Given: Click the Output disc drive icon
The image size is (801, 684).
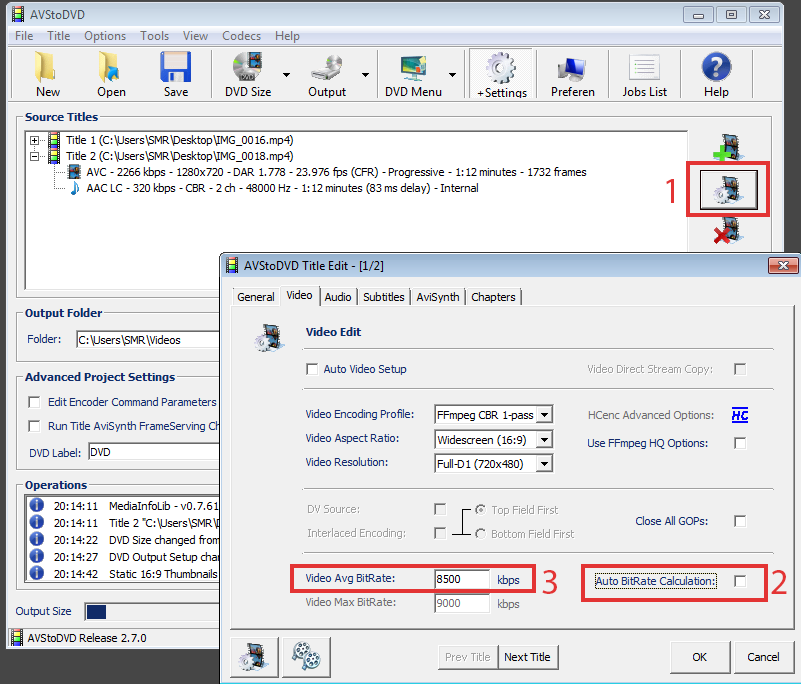Looking at the screenshot, I should [327, 67].
